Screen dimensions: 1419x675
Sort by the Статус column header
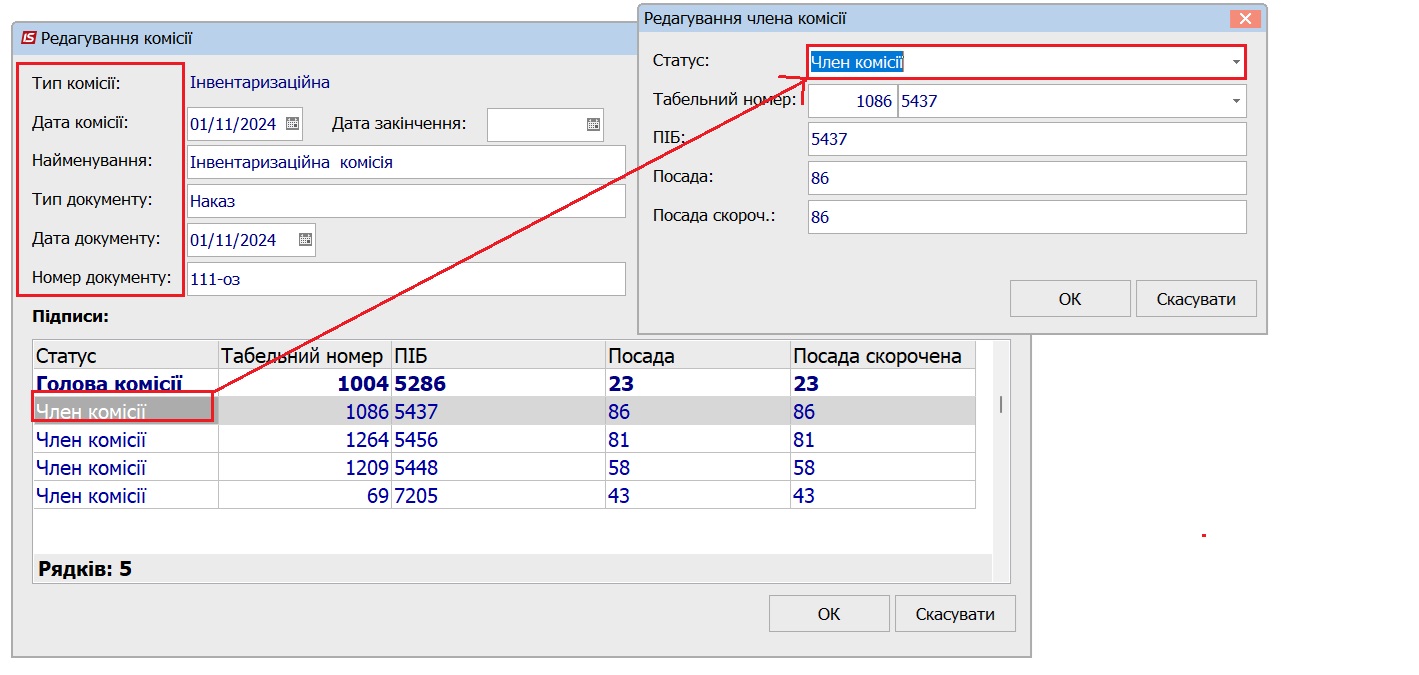click(x=126, y=355)
